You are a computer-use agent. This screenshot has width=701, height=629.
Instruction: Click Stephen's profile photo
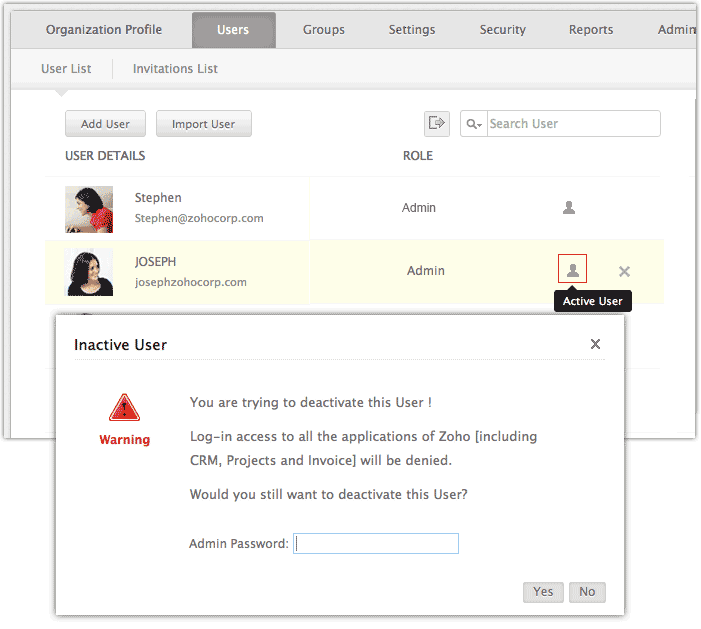tap(89, 209)
